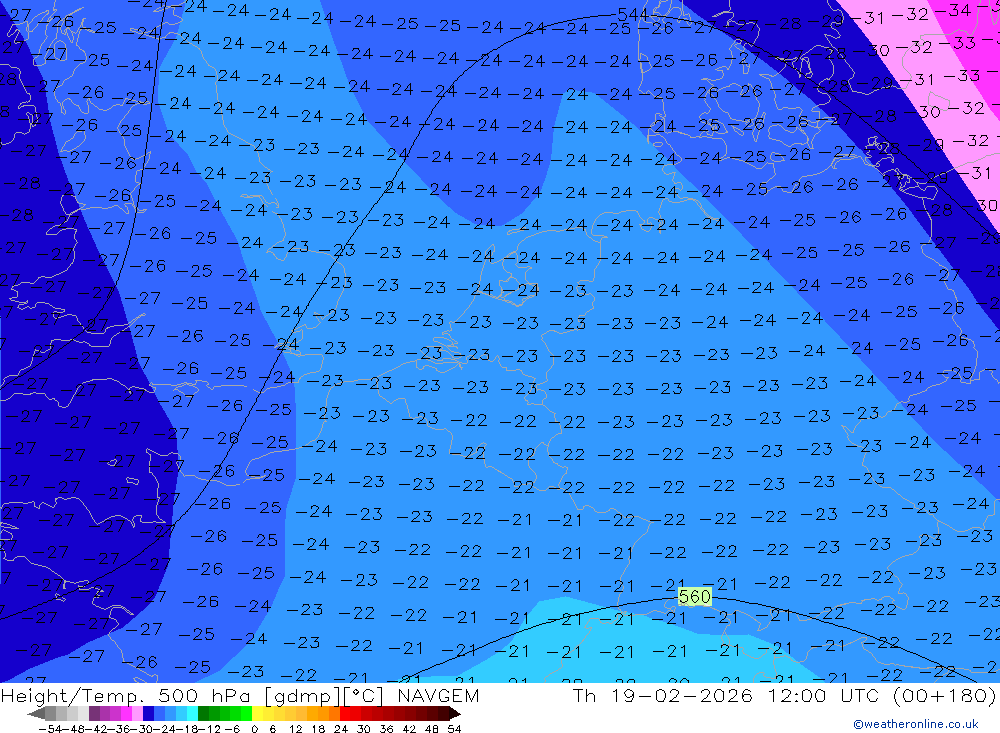The image size is (1000, 733).
Task: Click the dark maroon right arrow of the legend
Action: [455, 714]
